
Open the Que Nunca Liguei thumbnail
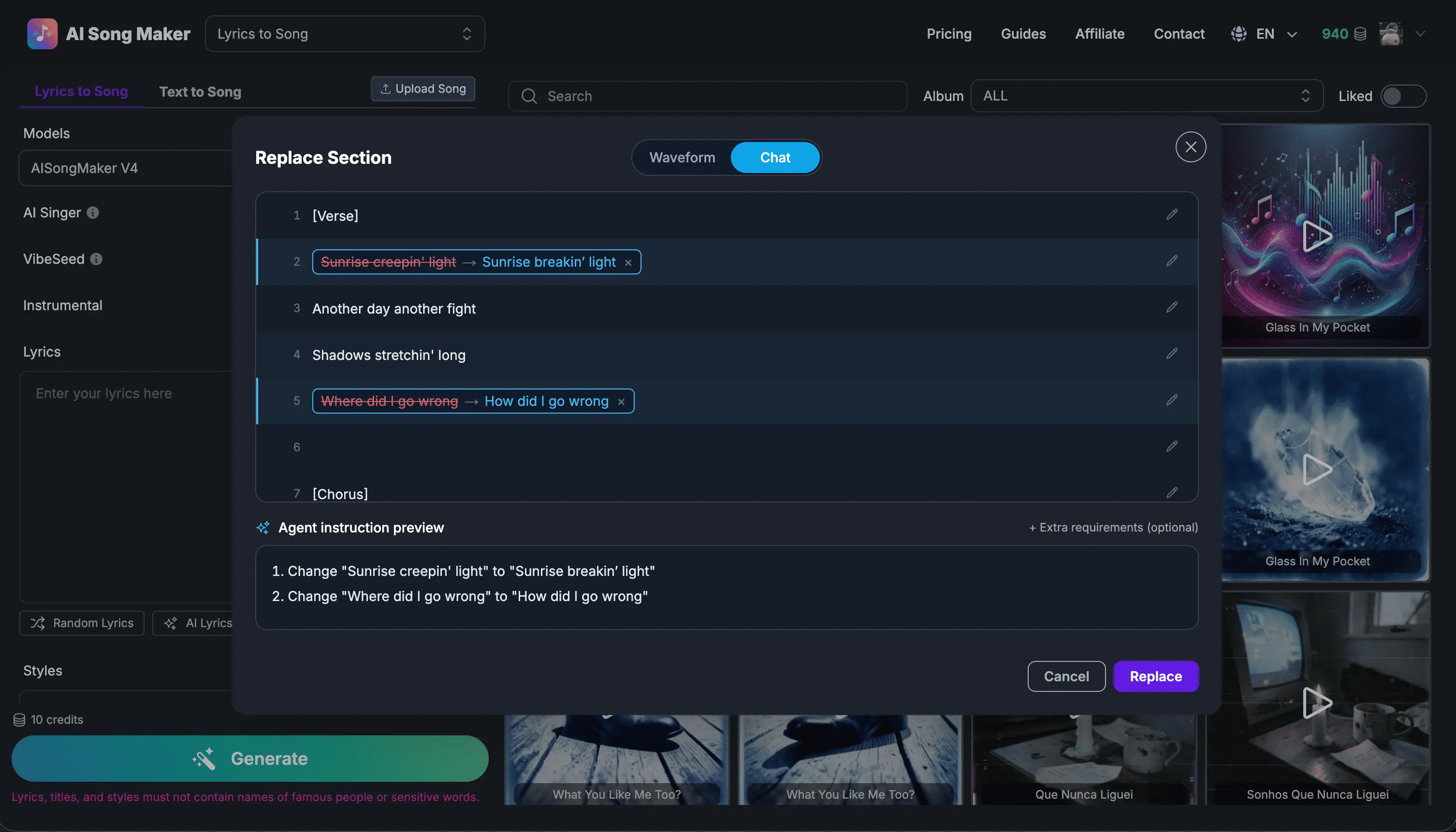point(1084,759)
